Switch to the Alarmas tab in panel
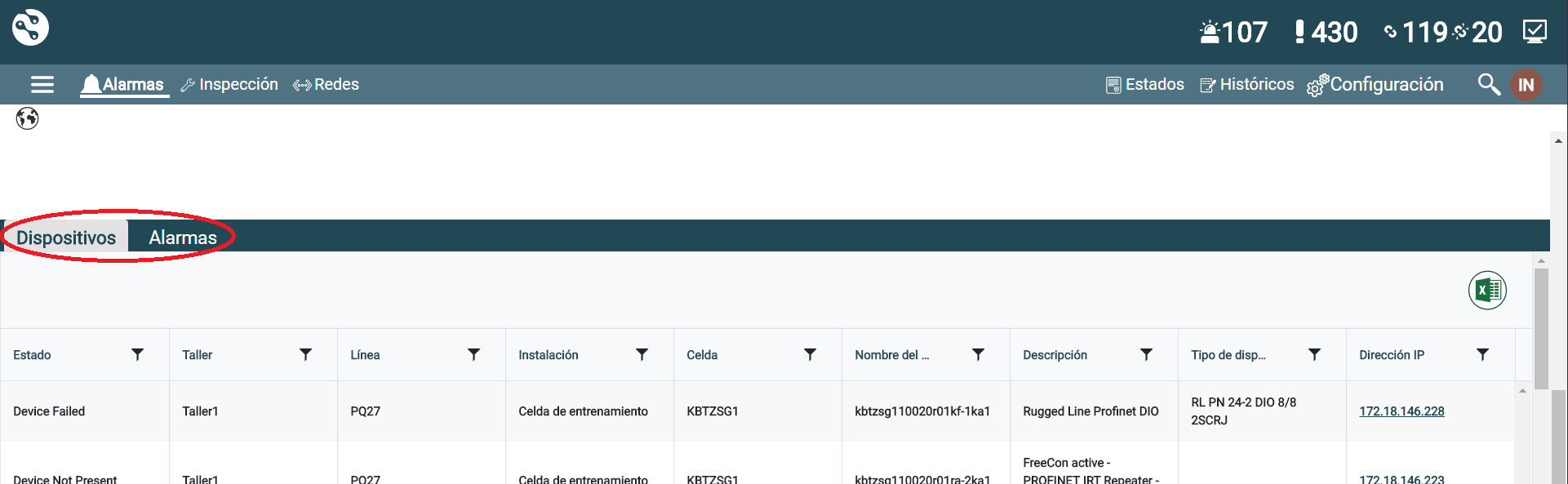The width and height of the screenshot is (1568, 484). point(183,238)
